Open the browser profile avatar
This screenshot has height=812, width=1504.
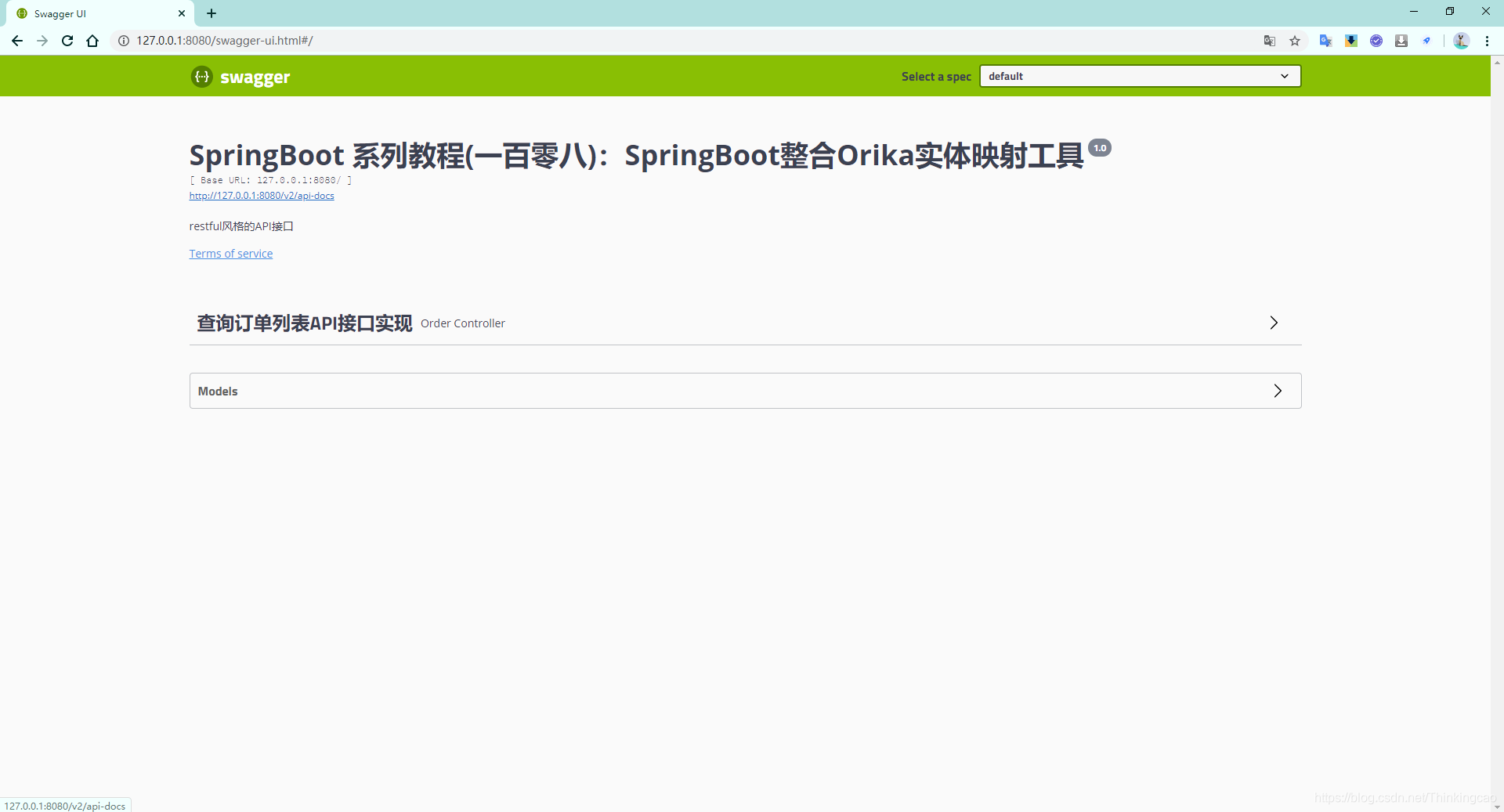point(1461,41)
